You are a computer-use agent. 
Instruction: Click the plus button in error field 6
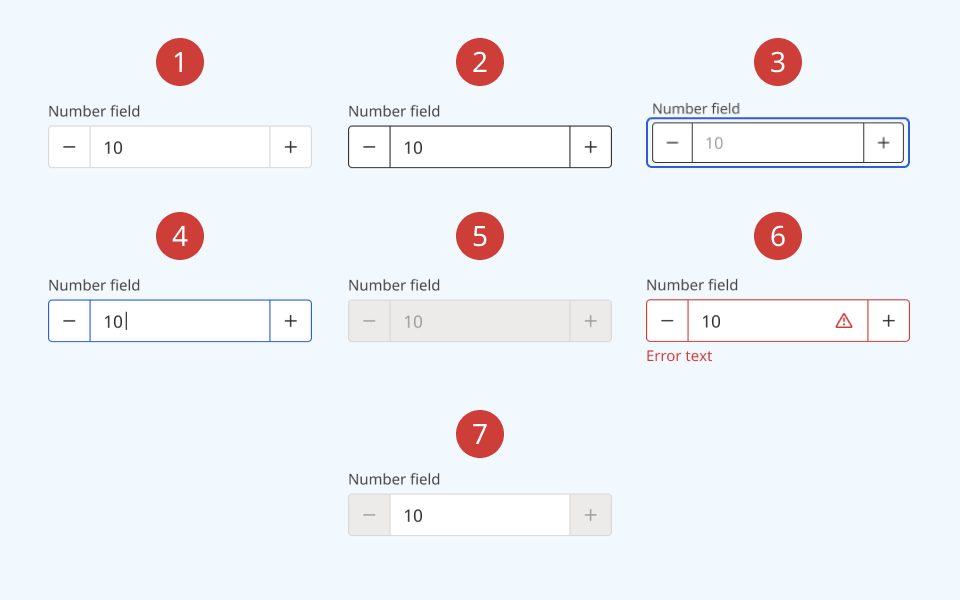tap(889, 321)
